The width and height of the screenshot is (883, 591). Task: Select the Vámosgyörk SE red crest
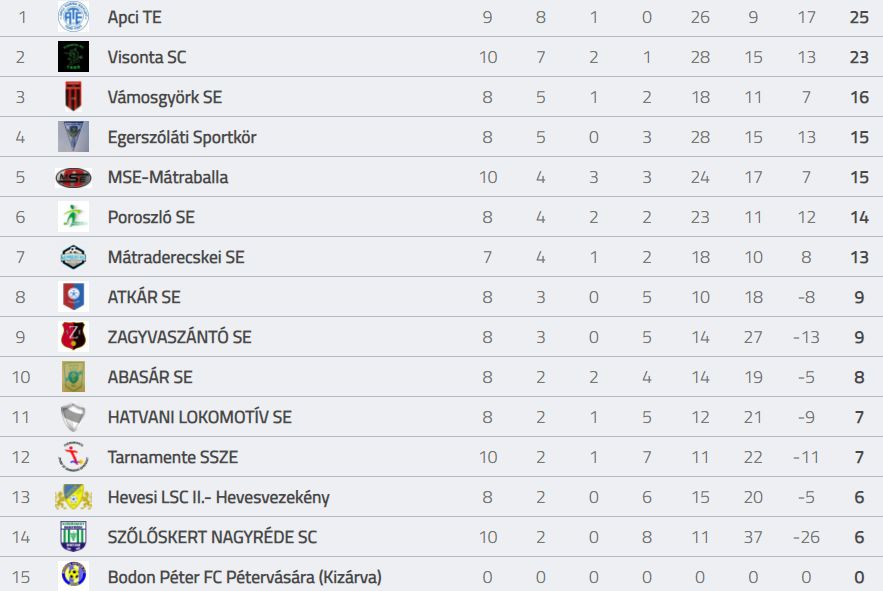pyautogui.click(x=73, y=96)
